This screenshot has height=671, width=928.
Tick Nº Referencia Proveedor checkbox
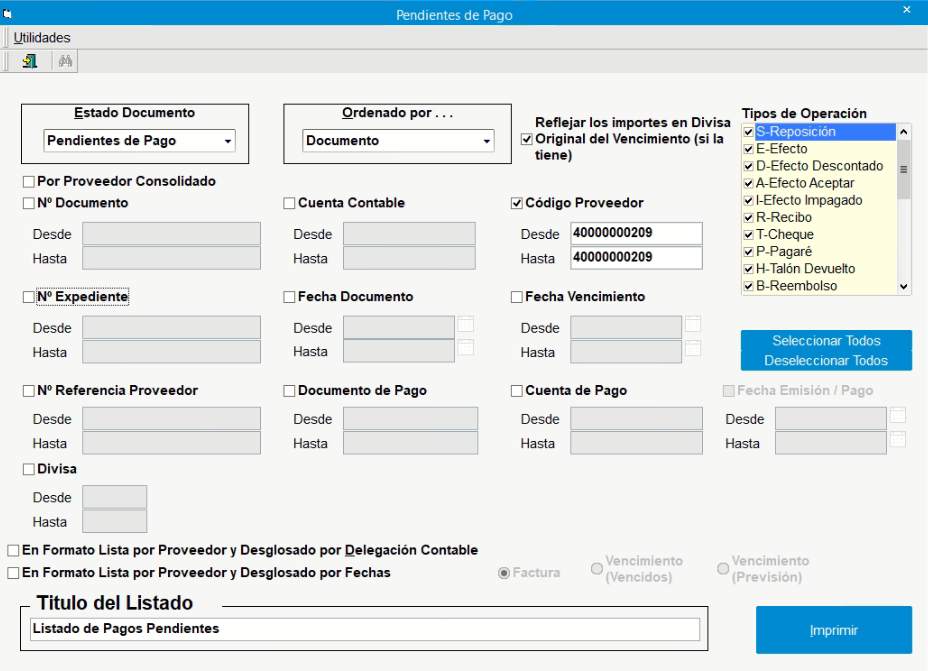click(28, 391)
